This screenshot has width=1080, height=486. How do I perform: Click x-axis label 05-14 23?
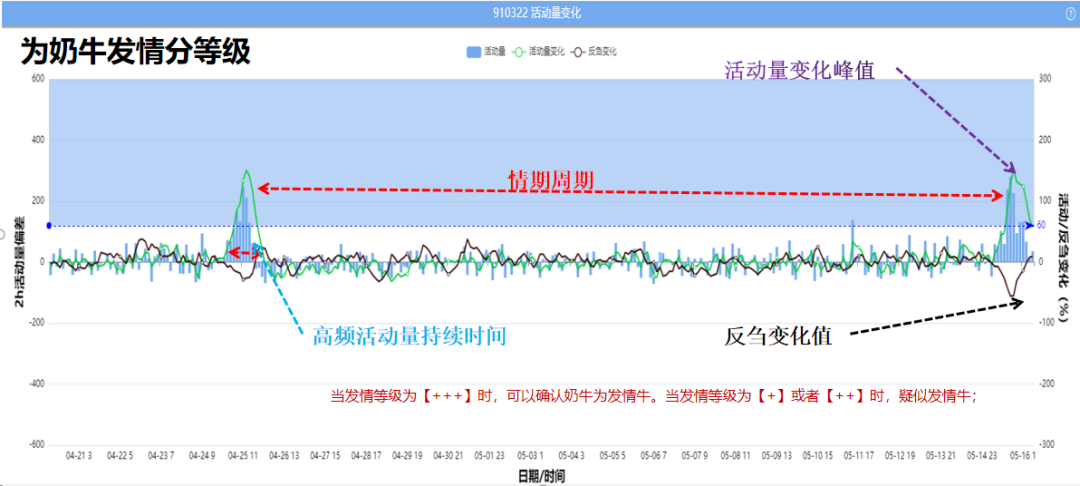pyautogui.click(x=982, y=456)
